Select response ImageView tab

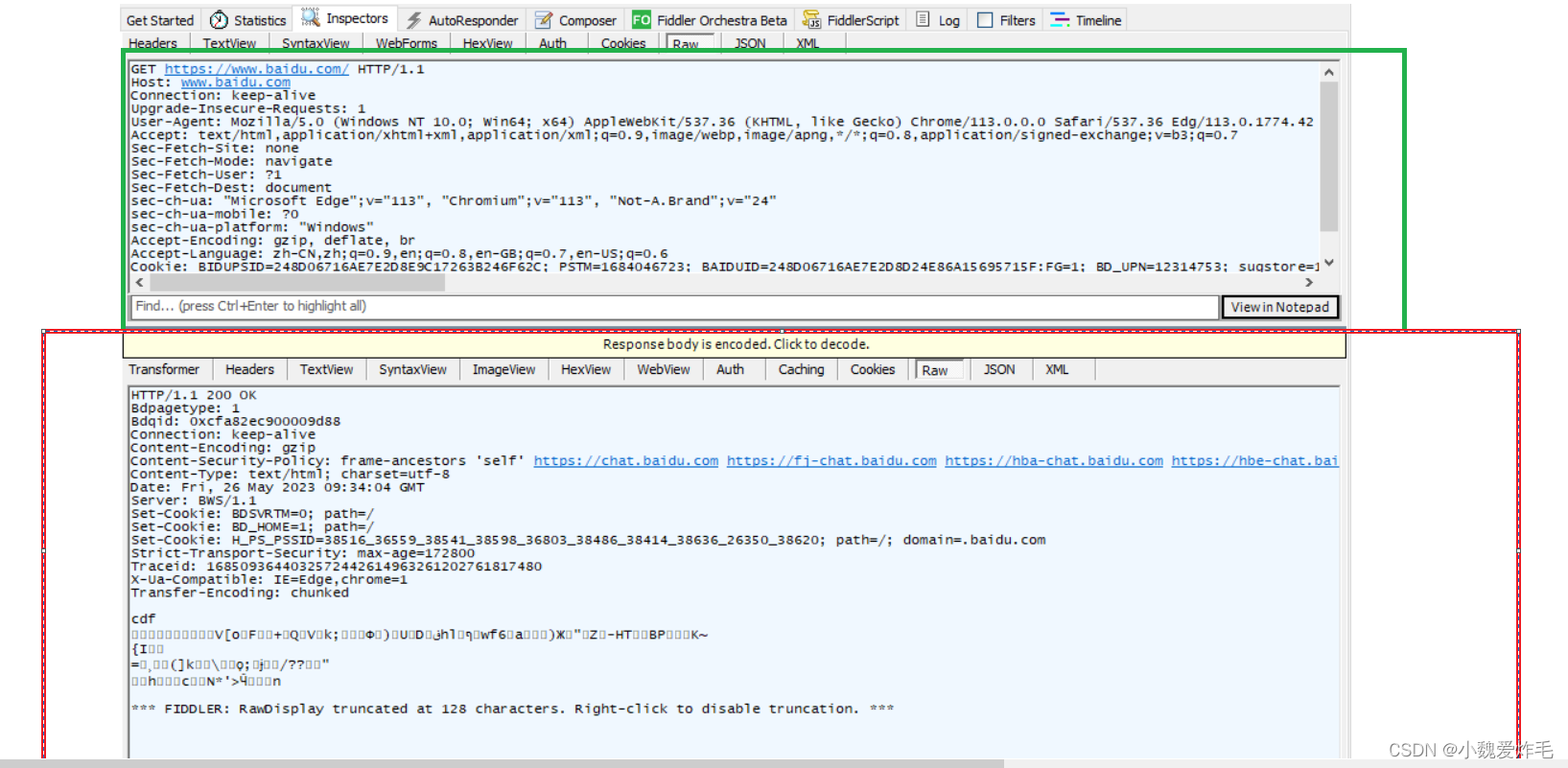[503, 370]
